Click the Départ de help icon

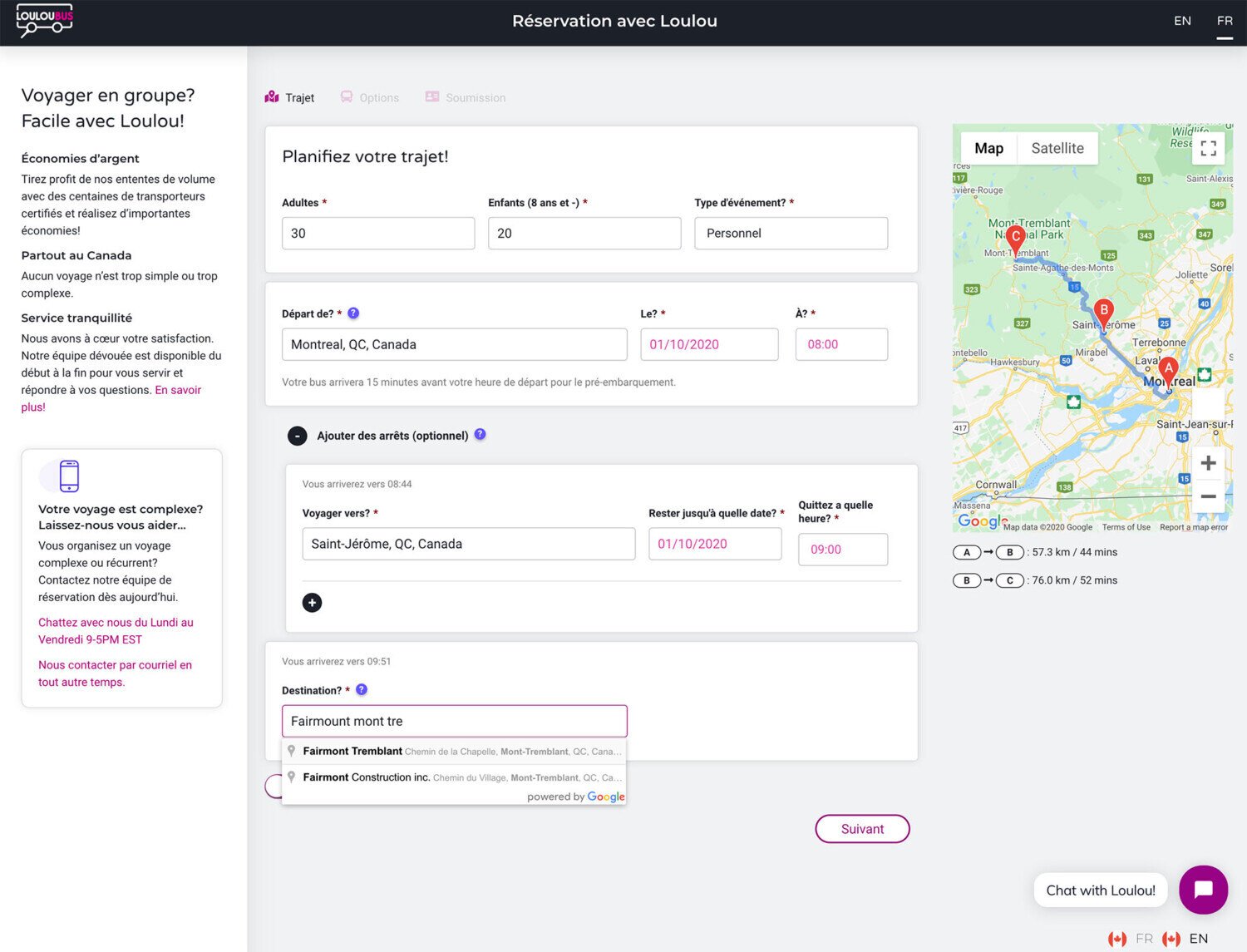353,313
